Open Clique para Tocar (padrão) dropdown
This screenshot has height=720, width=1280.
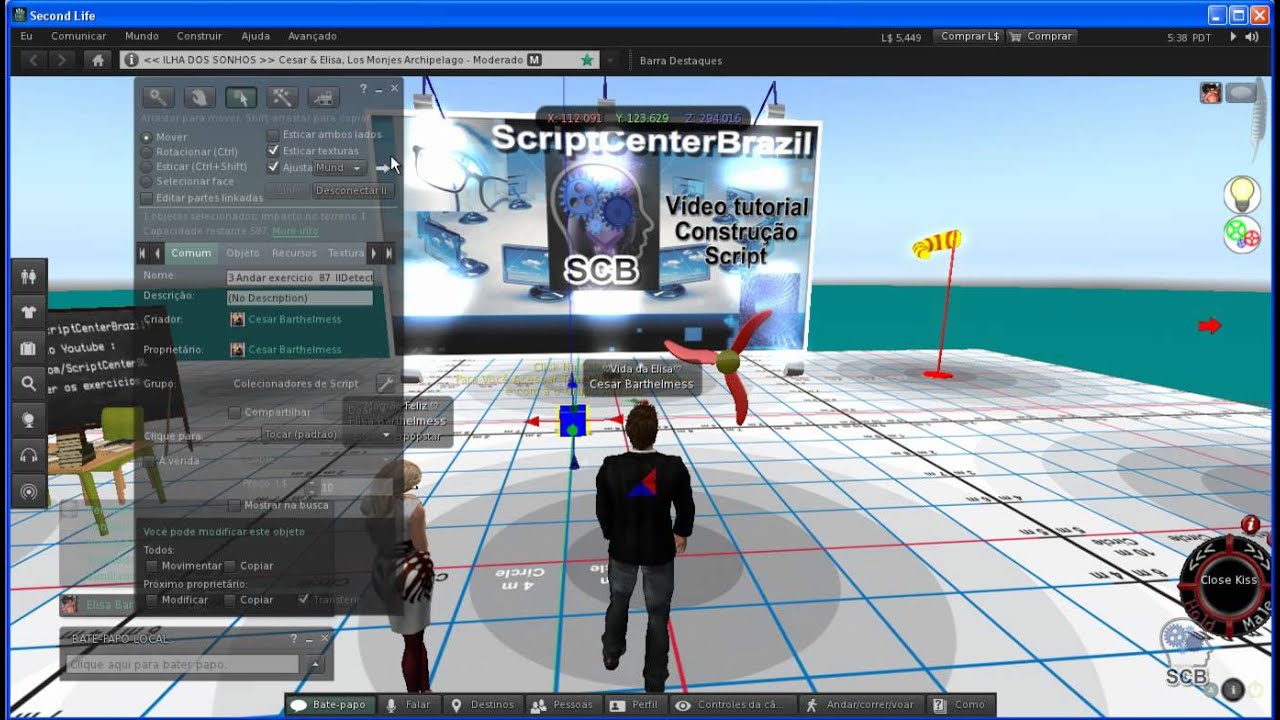pos(326,435)
